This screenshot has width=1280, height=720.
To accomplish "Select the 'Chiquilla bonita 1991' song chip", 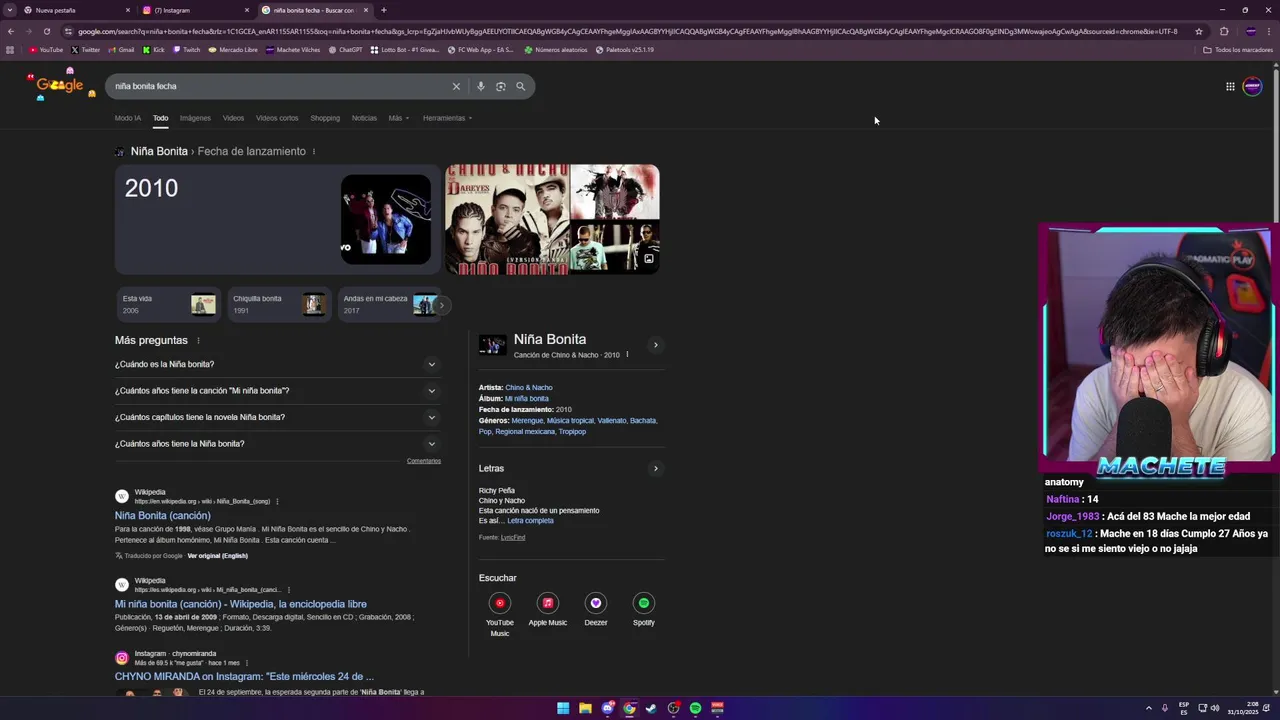I will tap(278, 304).
